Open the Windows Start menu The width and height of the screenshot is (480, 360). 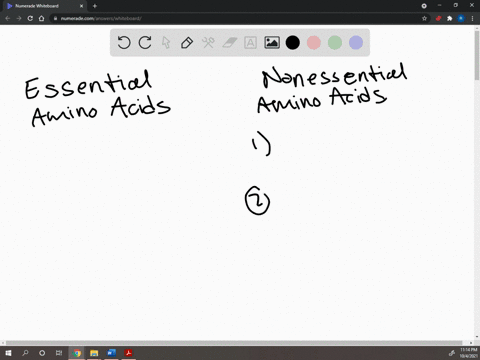(8, 353)
